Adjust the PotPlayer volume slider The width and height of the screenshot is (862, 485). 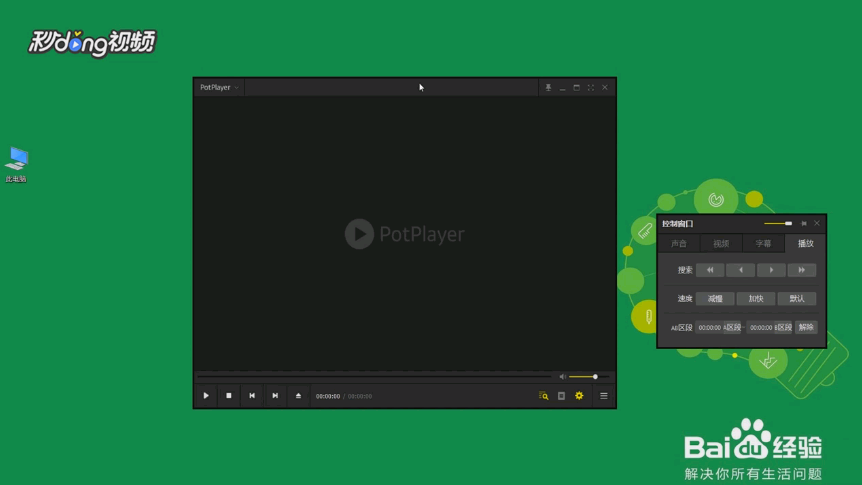pyautogui.click(x=589, y=377)
